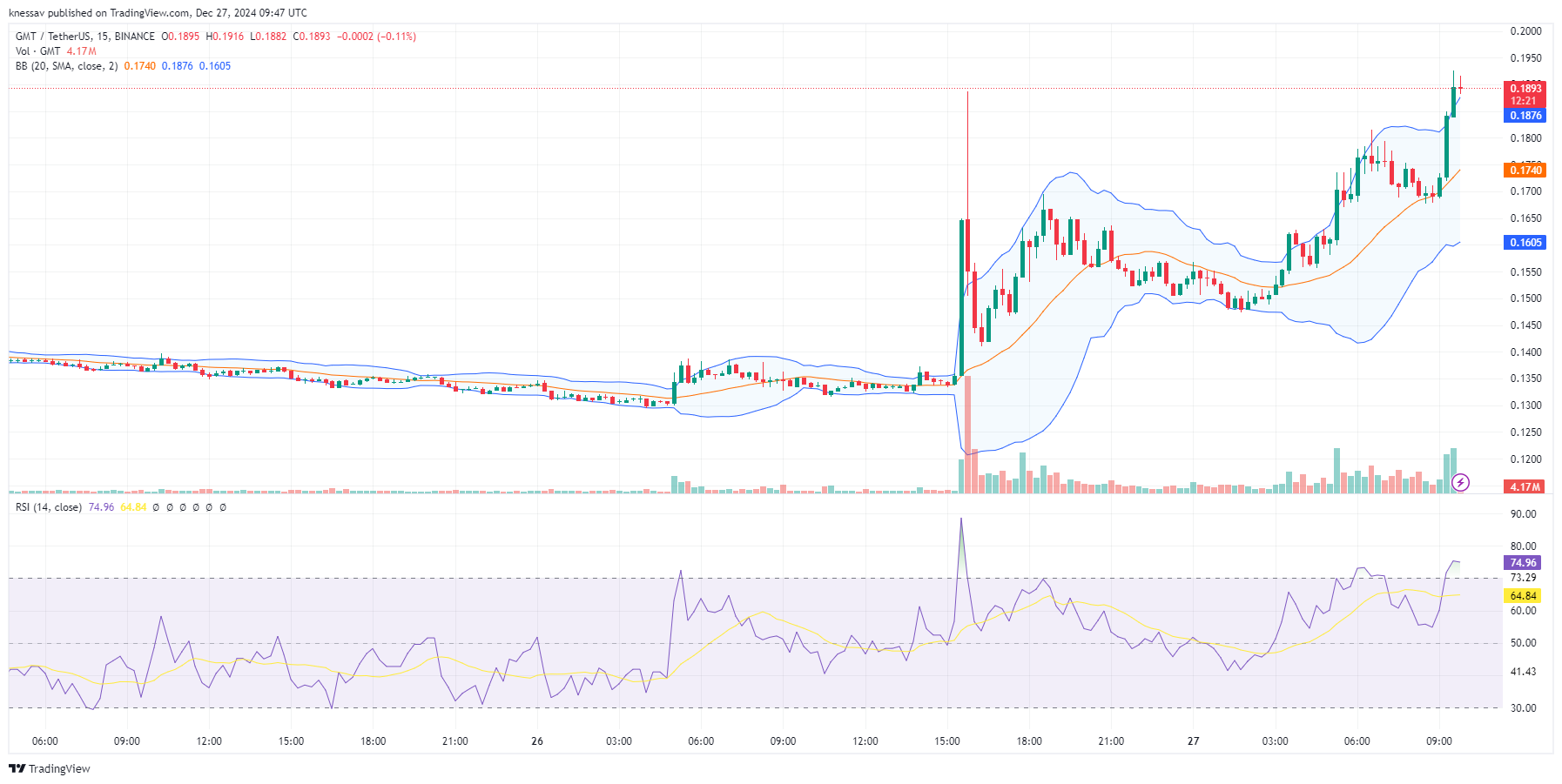
Task: Select the high value H0.1916
Action: pyautogui.click(x=225, y=37)
